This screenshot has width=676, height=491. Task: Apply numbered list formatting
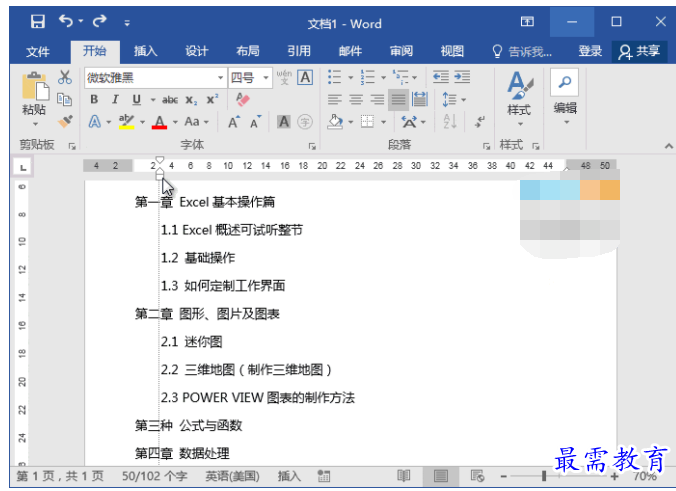367,77
